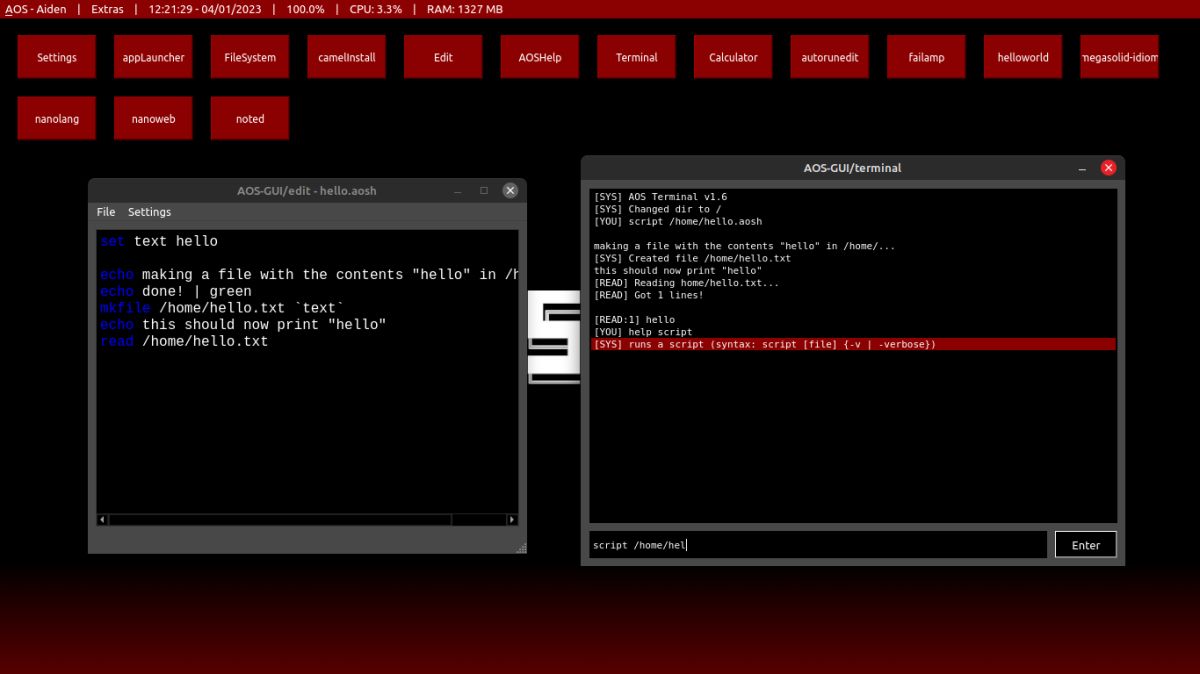This screenshot has width=1200, height=674.
Task: Select the highlighted [SYS] runs a script line
Action: click(853, 344)
